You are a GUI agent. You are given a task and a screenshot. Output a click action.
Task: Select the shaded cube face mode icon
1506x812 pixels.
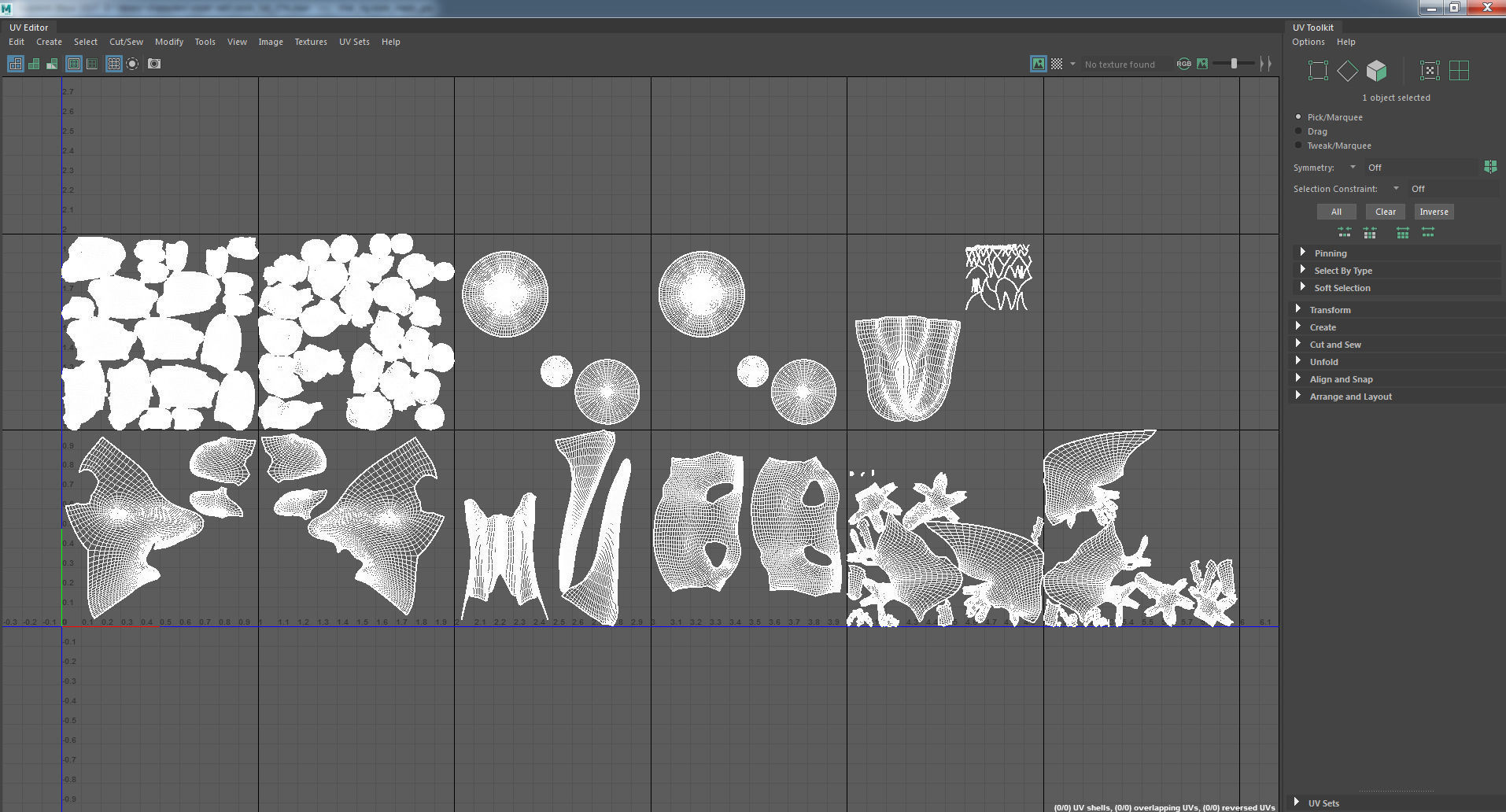[1376, 71]
